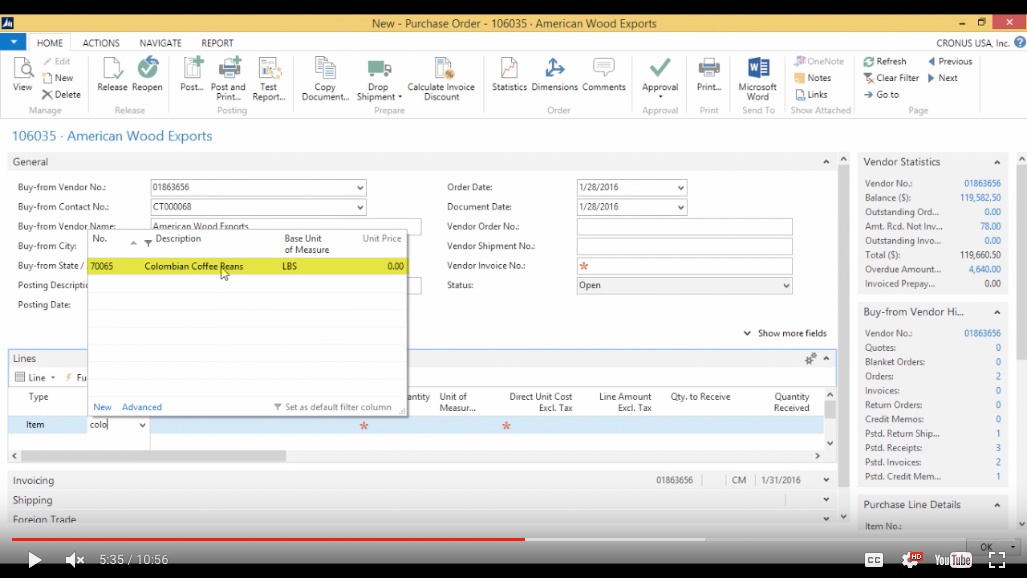Screen dimensions: 1027x578
Task: Open the View ribbon button
Action: pos(22,74)
